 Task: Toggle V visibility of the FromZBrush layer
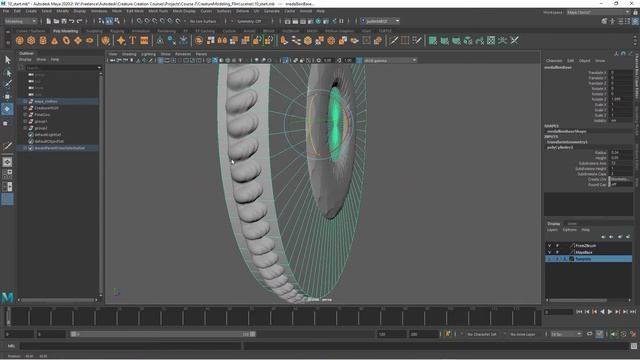click(x=549, y=246)
